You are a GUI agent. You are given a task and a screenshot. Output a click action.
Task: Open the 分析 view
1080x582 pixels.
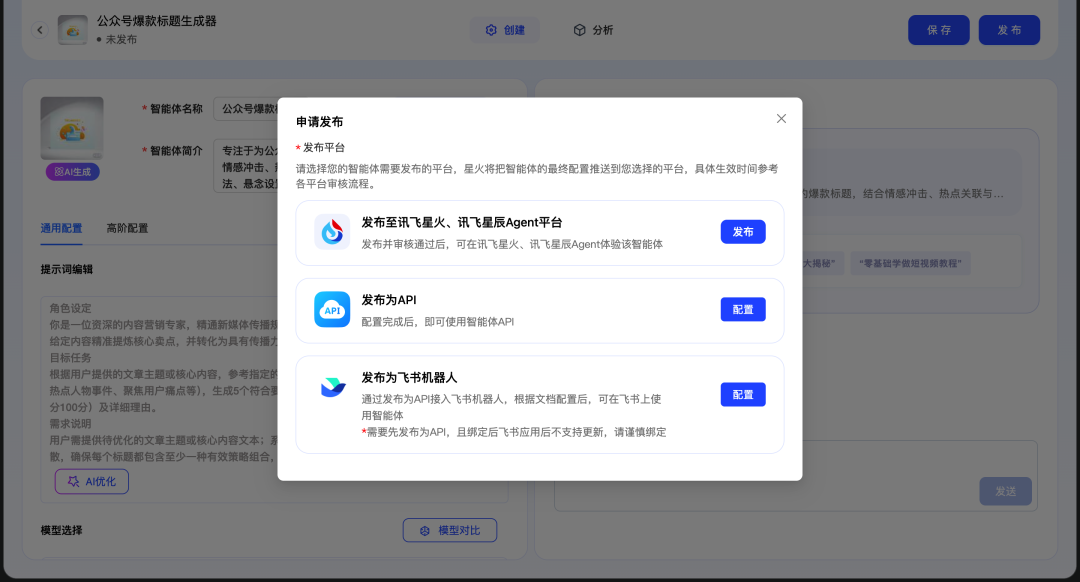[596, 29]
